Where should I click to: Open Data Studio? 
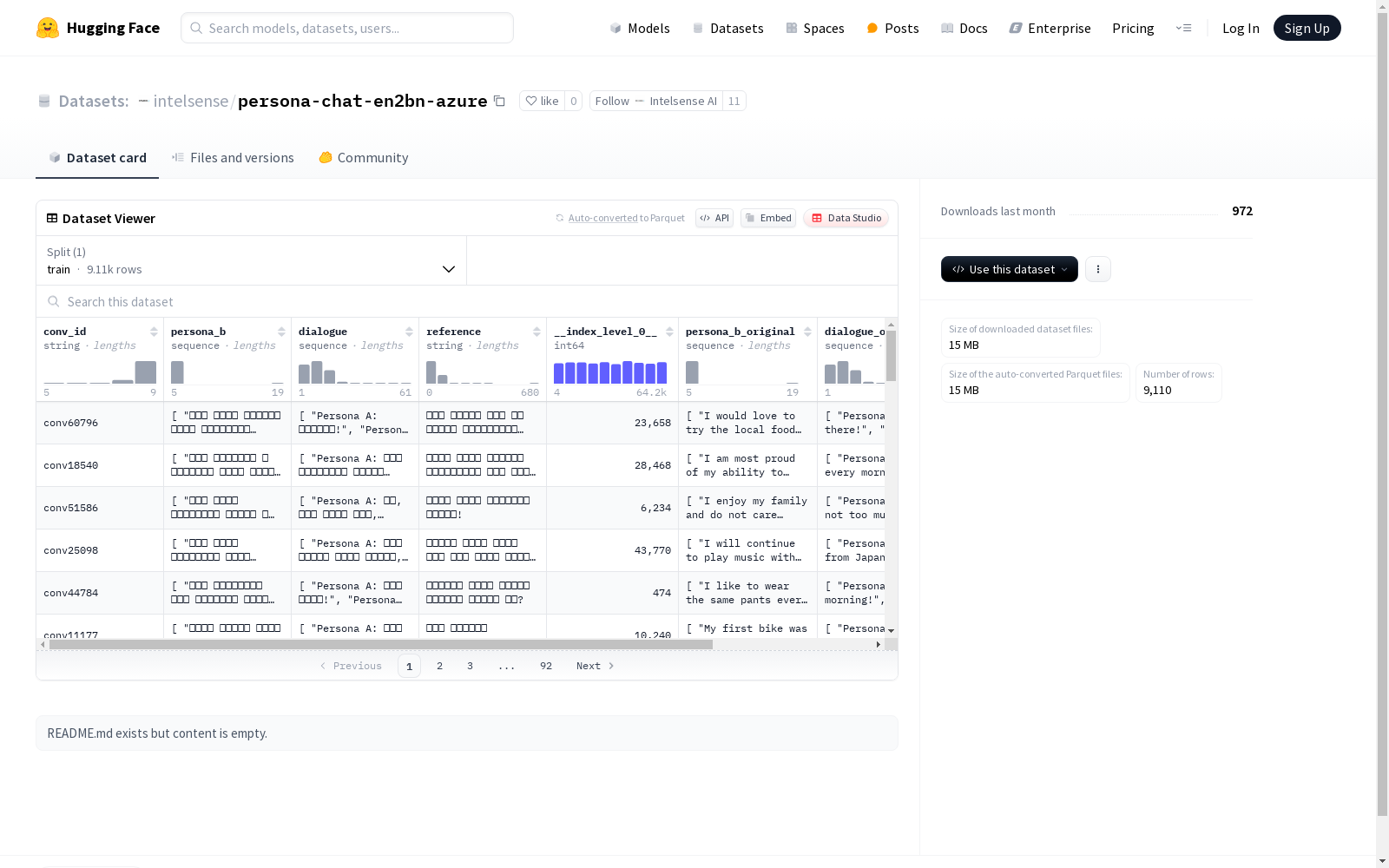coord(846,218)
